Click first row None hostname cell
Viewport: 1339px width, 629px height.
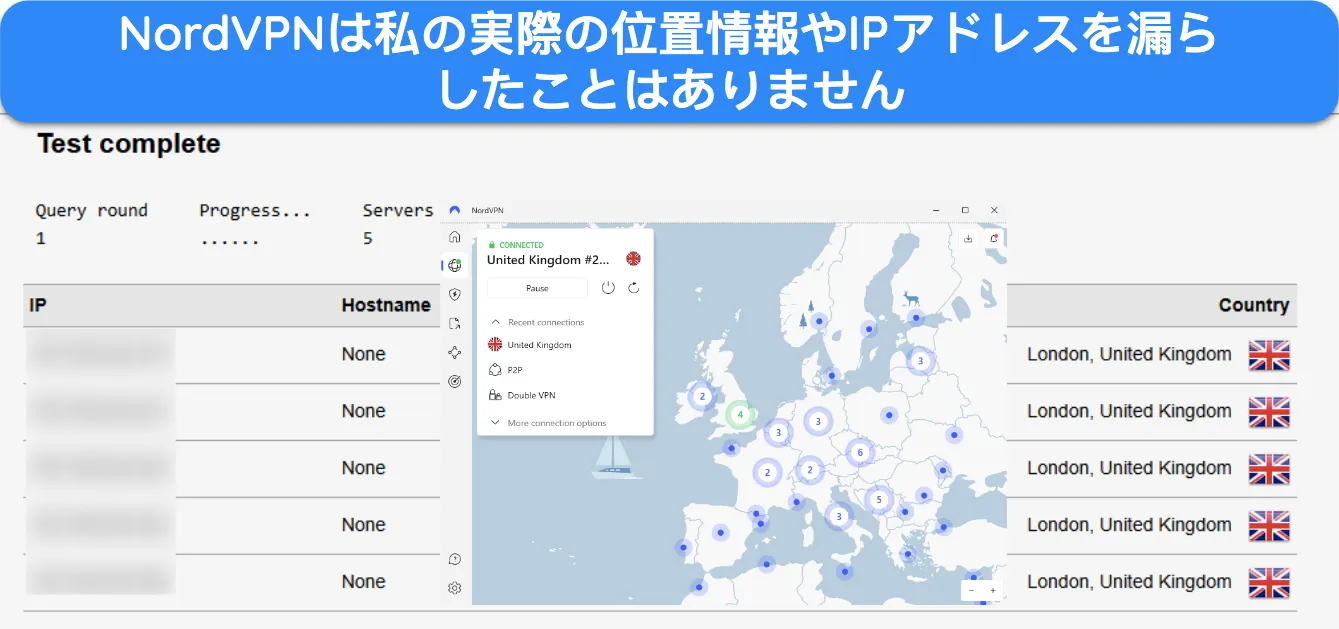(x=363, y=354)
